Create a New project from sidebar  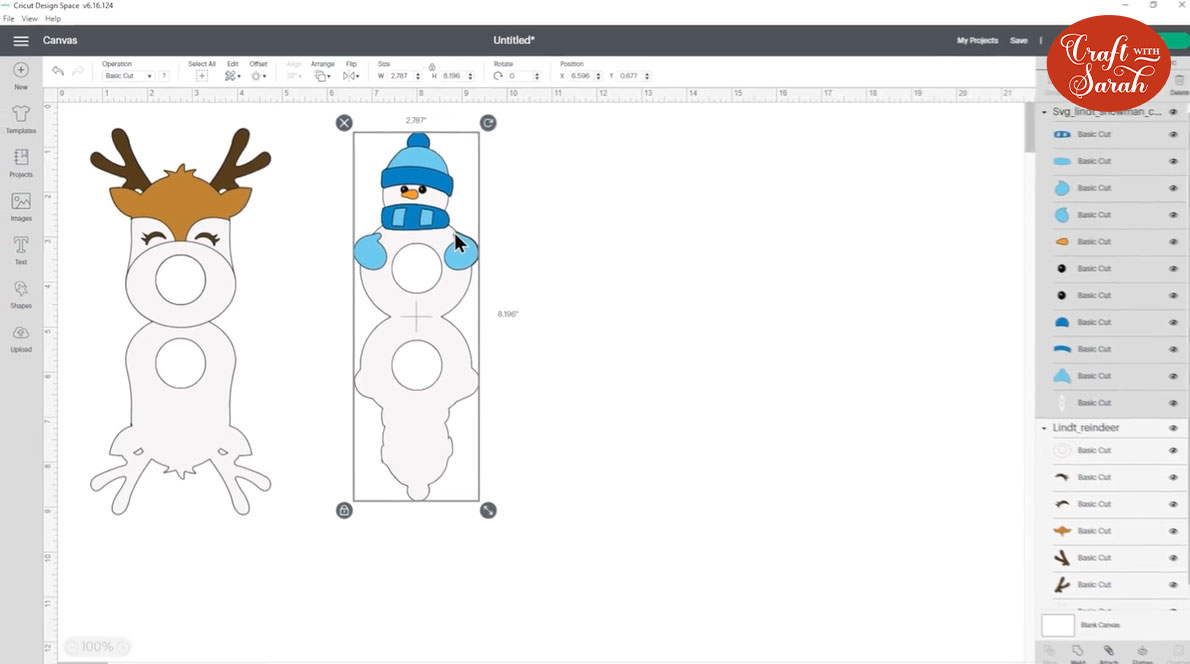(20, 75)
